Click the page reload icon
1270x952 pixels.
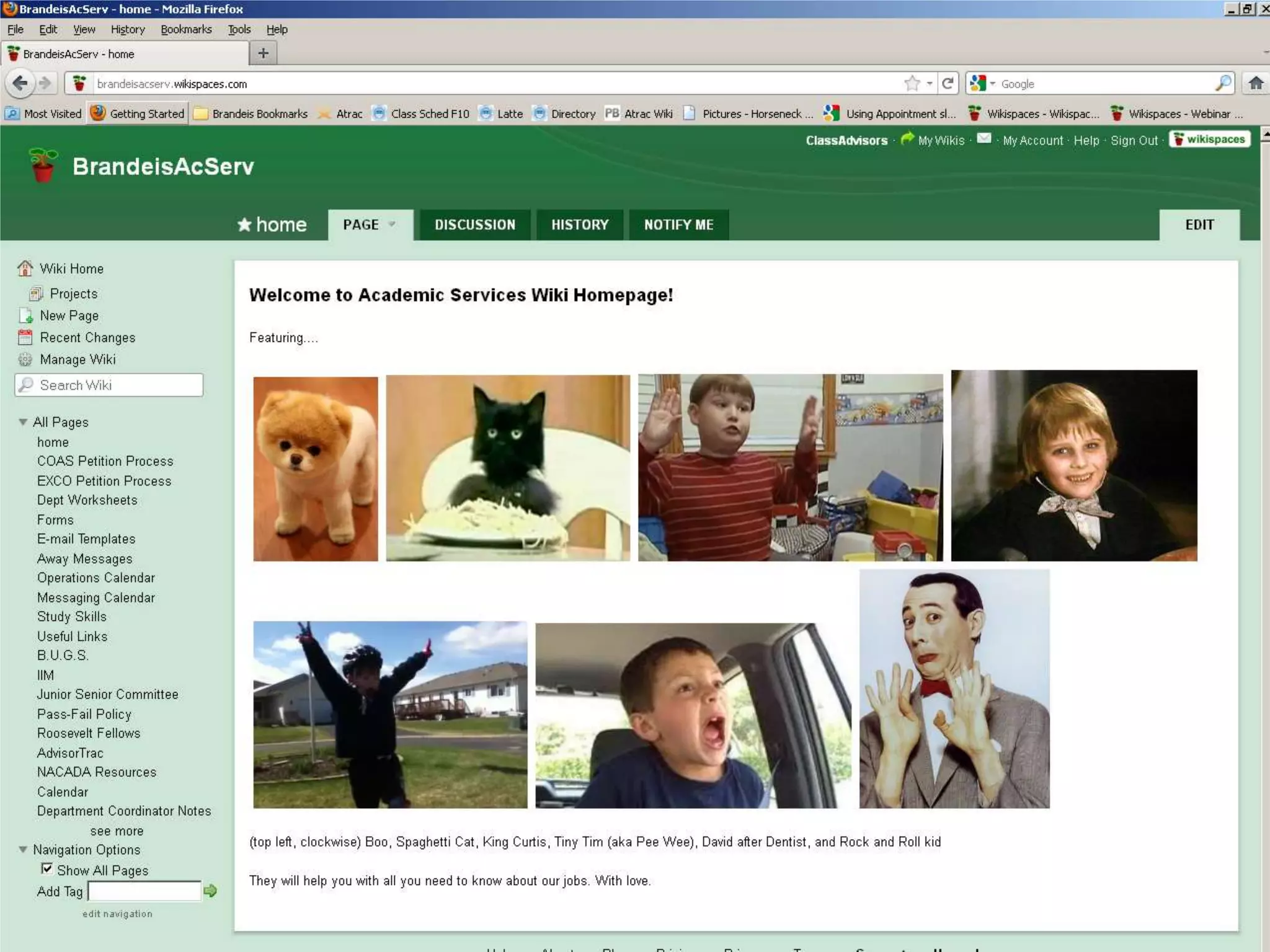948,83
